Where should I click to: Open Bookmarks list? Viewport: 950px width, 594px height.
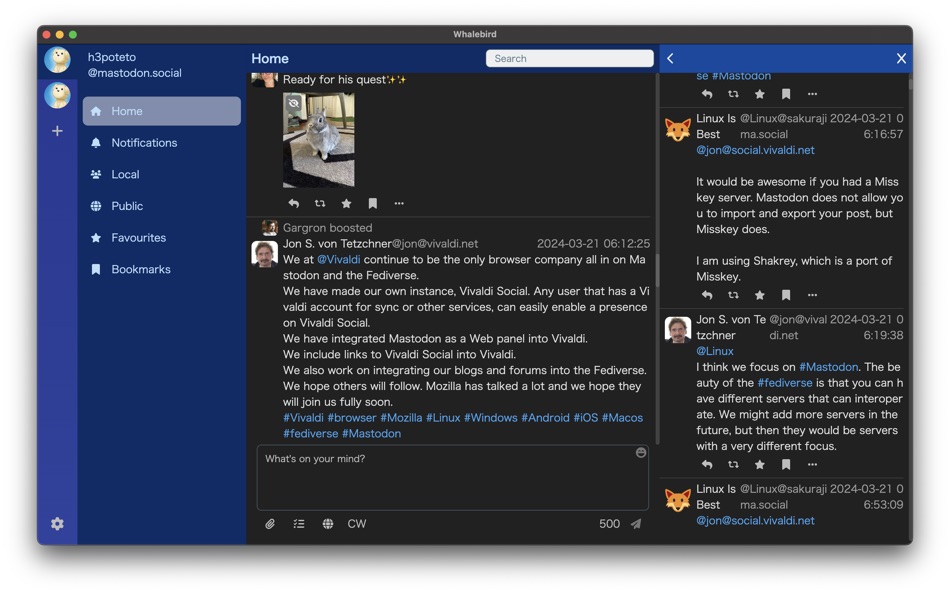161,269
